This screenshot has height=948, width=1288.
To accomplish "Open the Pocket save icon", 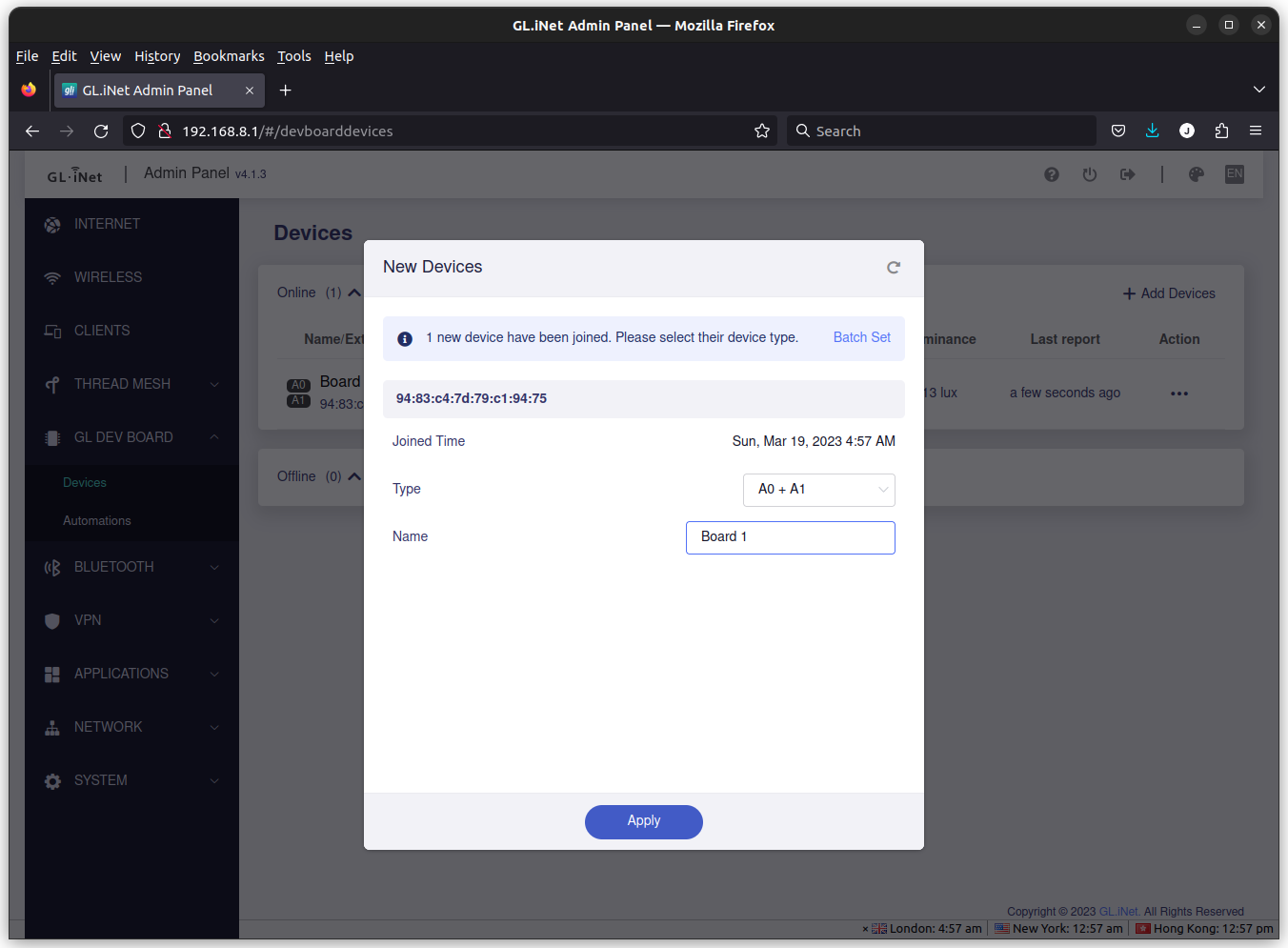I will tap(1118, 131).
